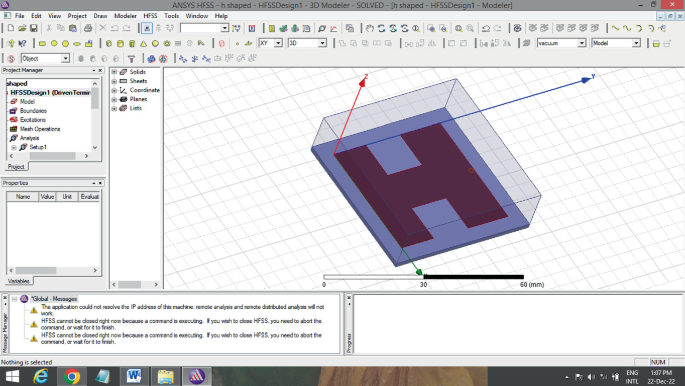Select the Draw torus tool
The height and width of the screenshot is (386, 685).
point(166,44)
